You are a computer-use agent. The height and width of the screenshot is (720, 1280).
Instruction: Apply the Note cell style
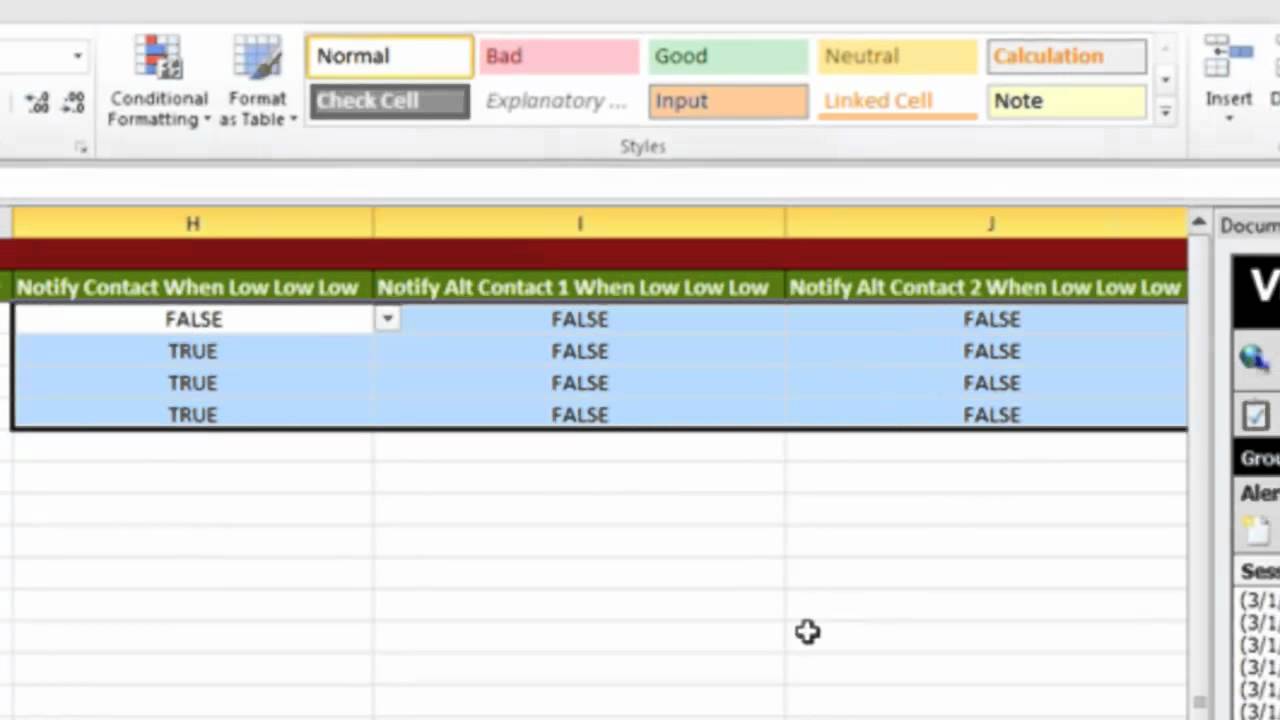(x=1067, y=101)
